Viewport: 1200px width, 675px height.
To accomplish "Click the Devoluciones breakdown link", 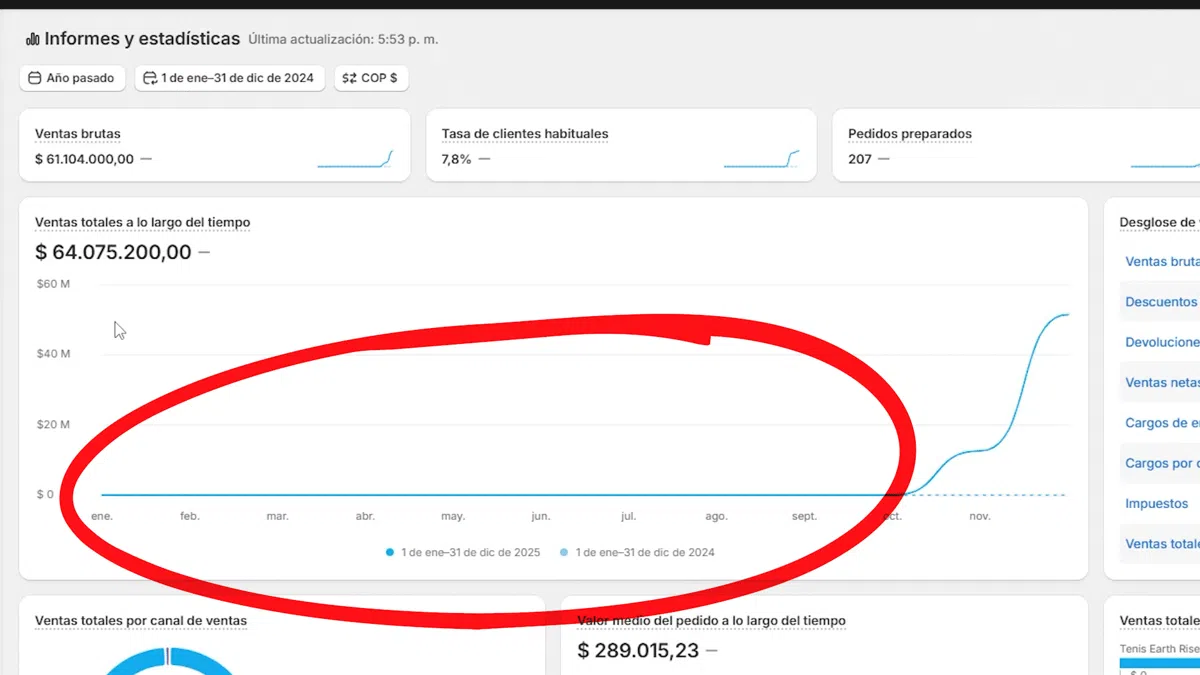I will point(1162,342).
